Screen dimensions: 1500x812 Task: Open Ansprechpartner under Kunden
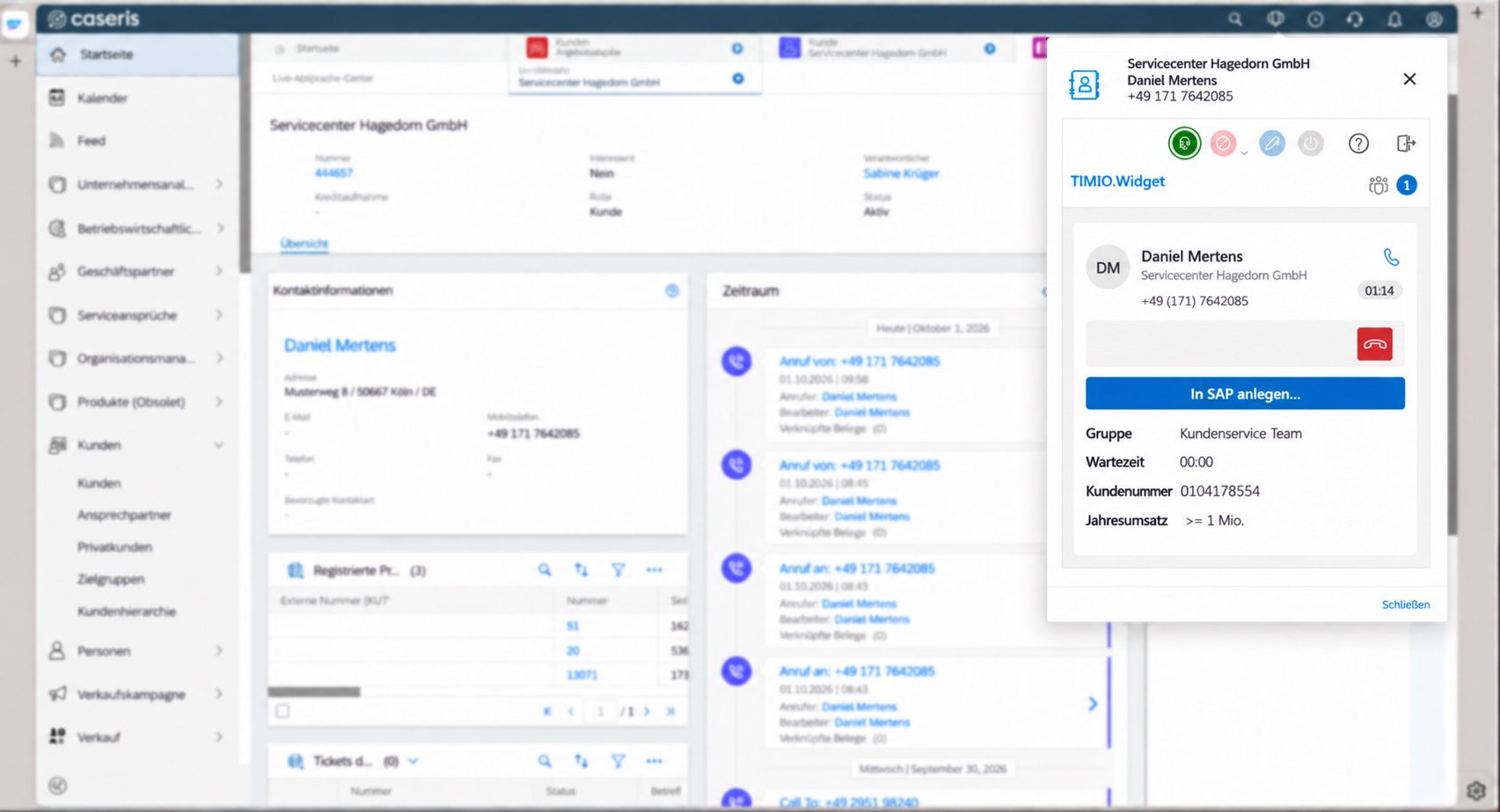click(x=124, y=515)
